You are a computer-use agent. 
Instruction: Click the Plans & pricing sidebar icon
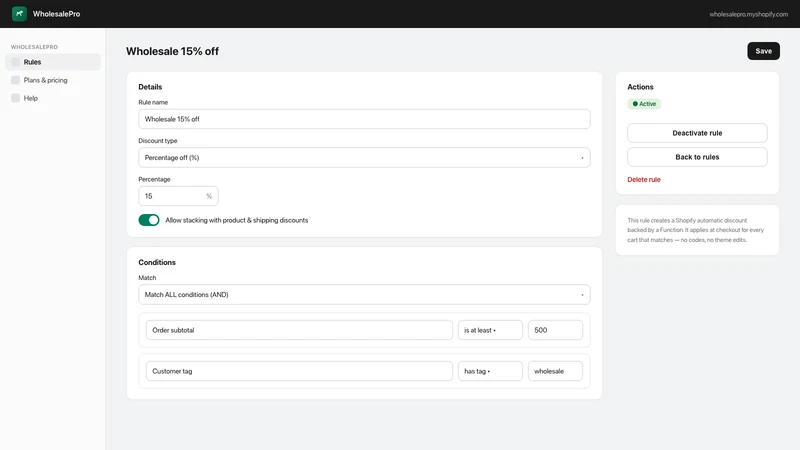pos(15,80)
